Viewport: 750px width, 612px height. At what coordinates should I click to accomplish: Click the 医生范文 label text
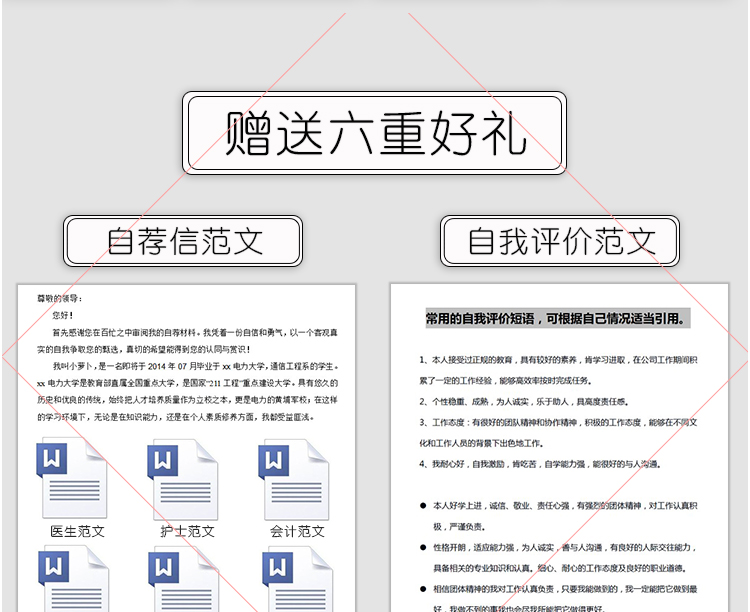pos(77,531)
